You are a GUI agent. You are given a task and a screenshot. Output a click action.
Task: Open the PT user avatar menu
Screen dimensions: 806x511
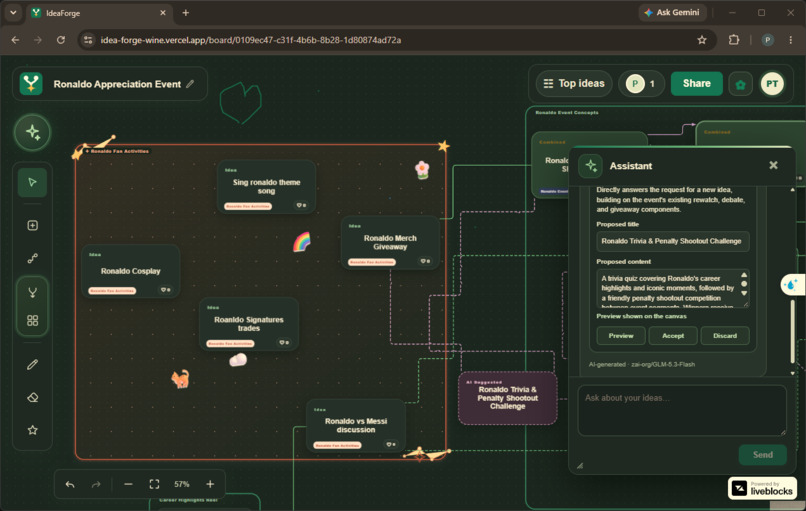coord(772,84)
